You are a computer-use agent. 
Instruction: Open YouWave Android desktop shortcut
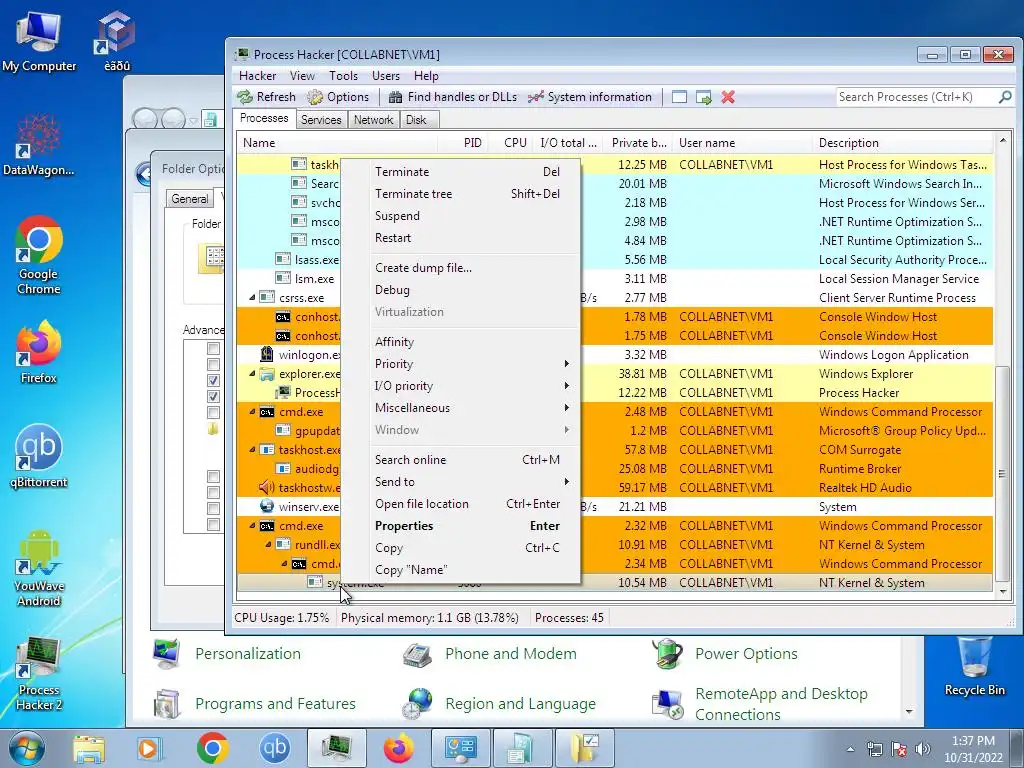point(39,568)
